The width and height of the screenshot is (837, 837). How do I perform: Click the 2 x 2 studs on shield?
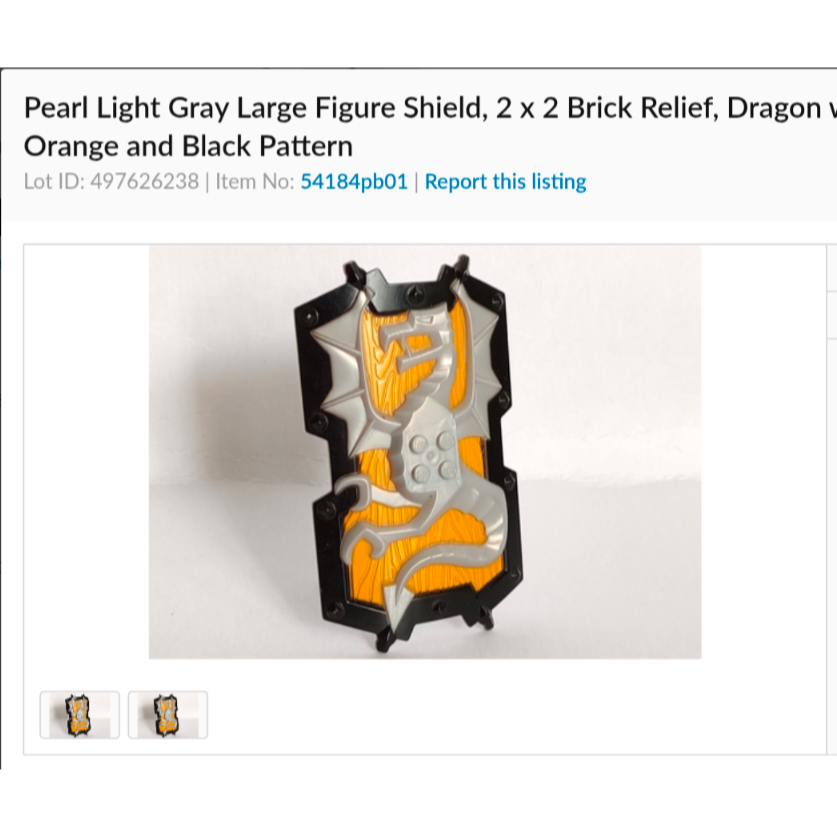coord(429,457)
